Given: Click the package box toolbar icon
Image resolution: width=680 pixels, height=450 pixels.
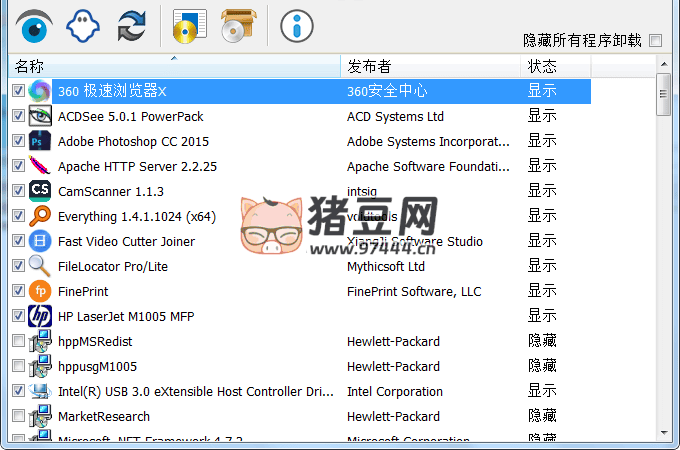Looking at the screenshot, I should (238, 26).
